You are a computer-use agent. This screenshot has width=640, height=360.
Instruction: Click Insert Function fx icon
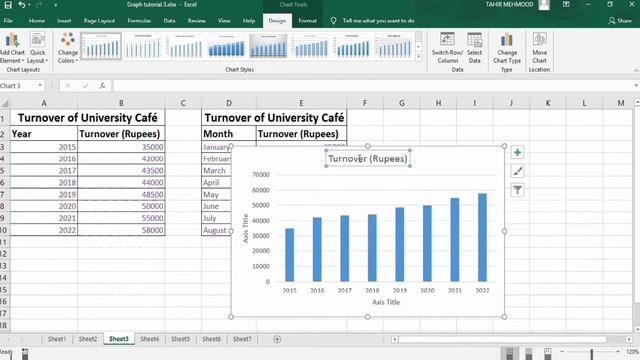point(102,86)
